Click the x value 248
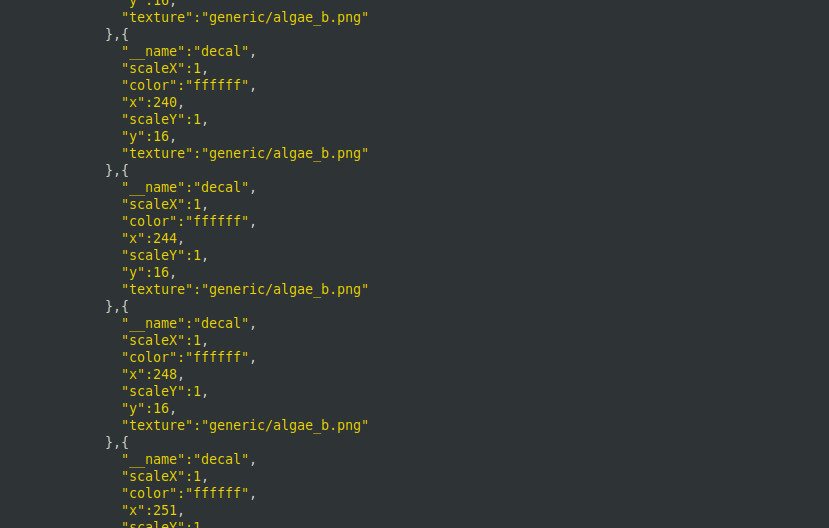Screen dimensions: 829x528 point(165,374)
